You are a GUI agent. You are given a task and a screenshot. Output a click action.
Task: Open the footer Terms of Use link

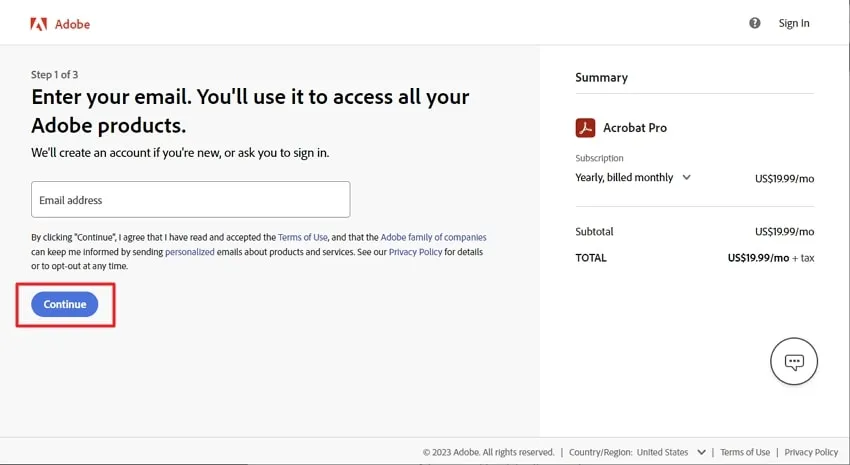pyautogui.click(x=745, y=452)
